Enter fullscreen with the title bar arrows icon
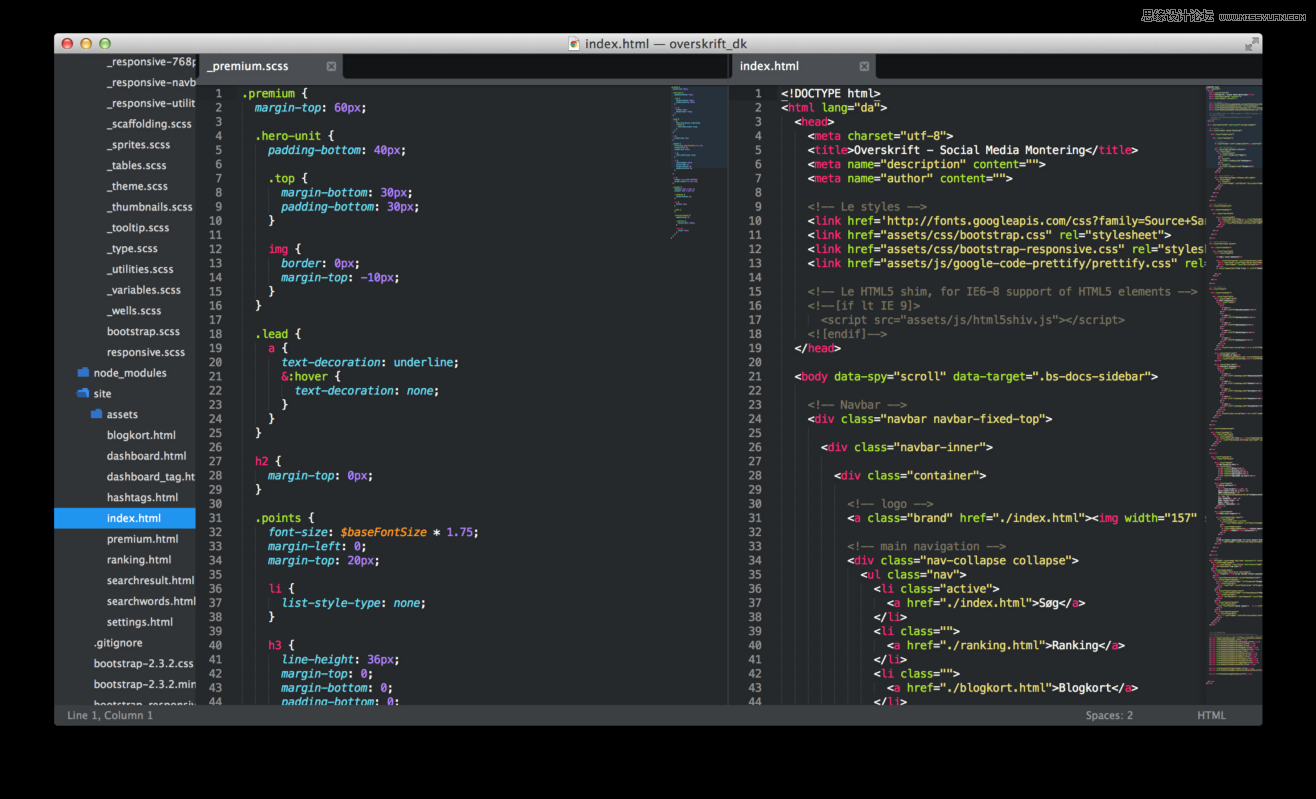This screenshot has height=799, width=1316. click(x=1251, y=44)
